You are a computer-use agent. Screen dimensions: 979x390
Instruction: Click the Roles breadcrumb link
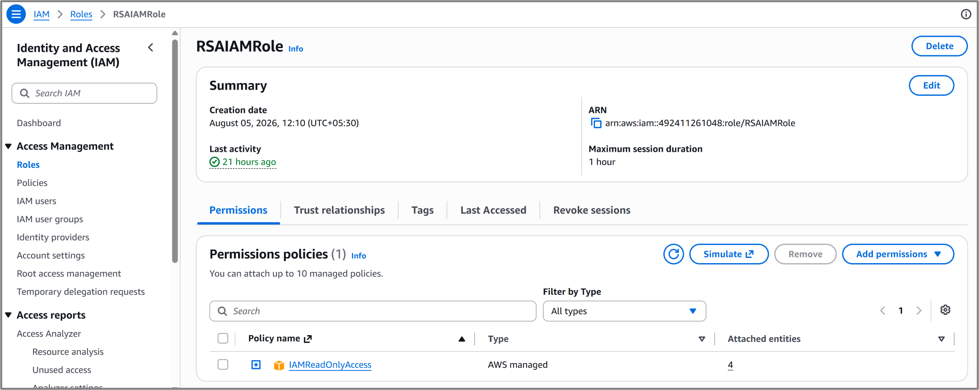pos(81,14)
